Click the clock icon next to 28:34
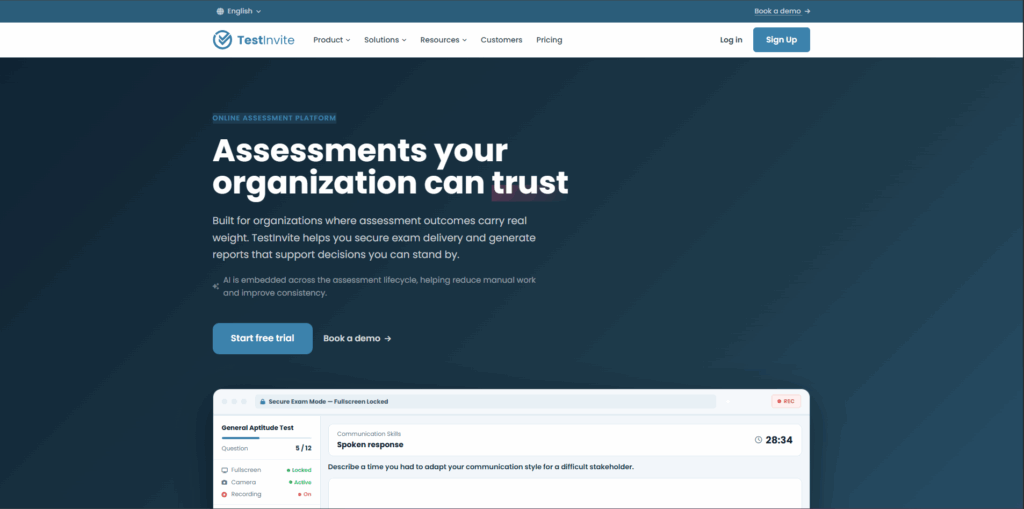 [x=758, y=440]
